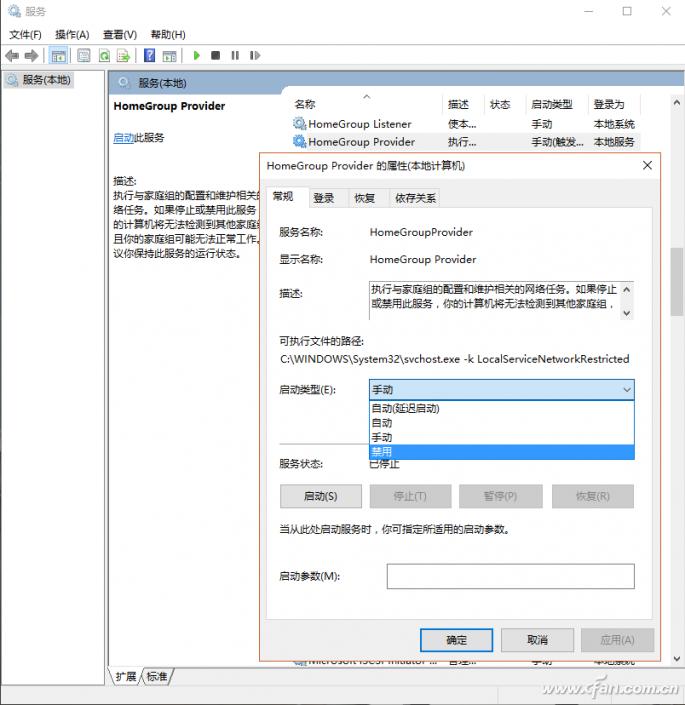Click the HomeGroupProvider service name value

421,232
